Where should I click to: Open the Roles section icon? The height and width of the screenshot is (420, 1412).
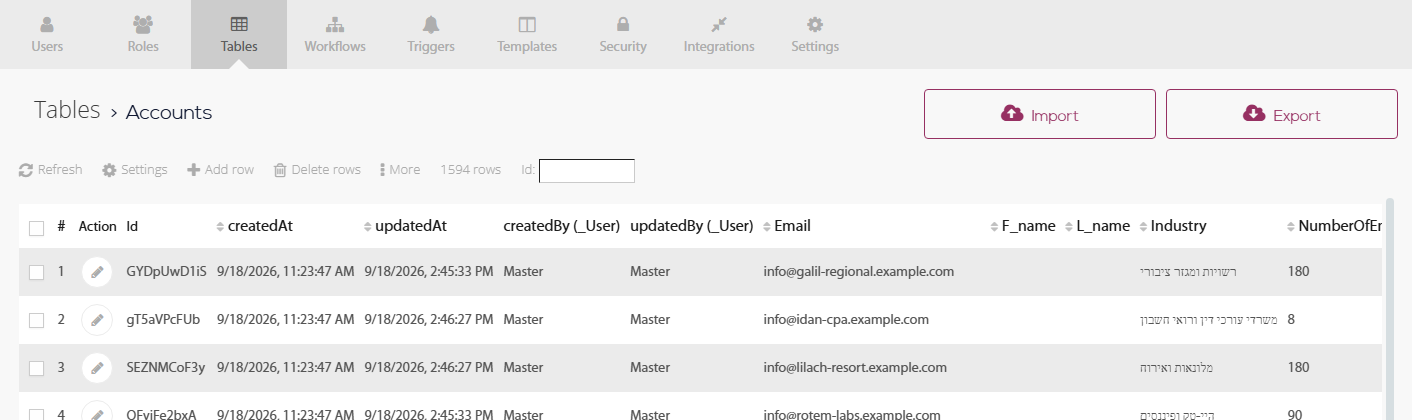(143, 24)
